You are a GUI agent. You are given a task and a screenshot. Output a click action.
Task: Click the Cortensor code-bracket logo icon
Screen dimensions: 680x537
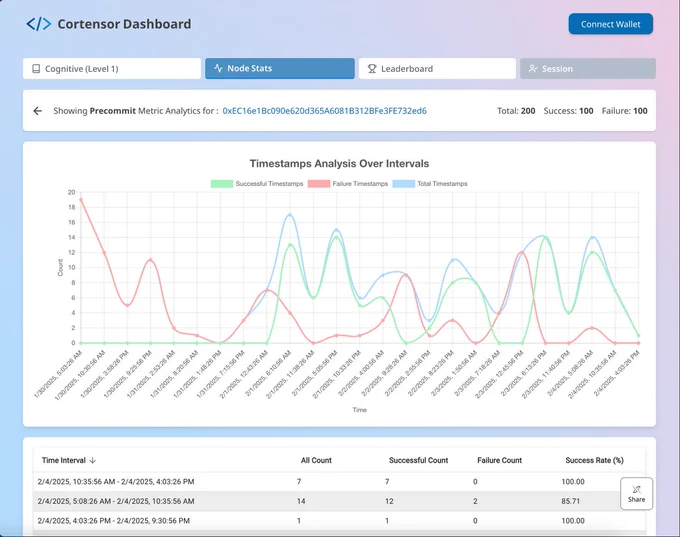[39, 24]
